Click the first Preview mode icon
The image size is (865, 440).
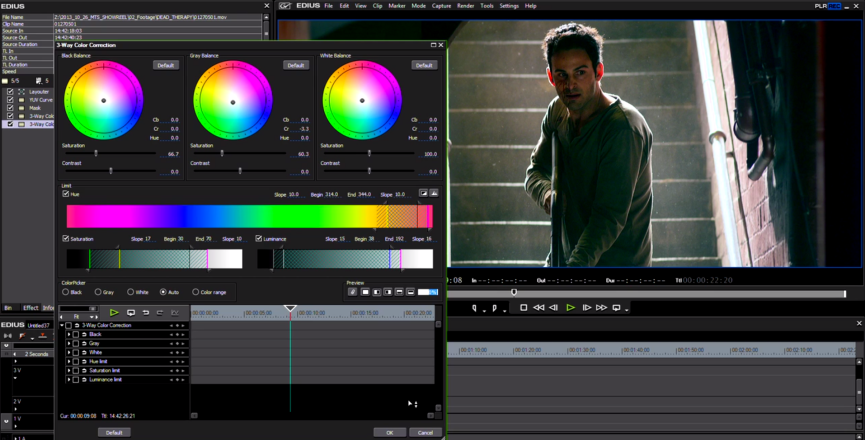[353, 292]
